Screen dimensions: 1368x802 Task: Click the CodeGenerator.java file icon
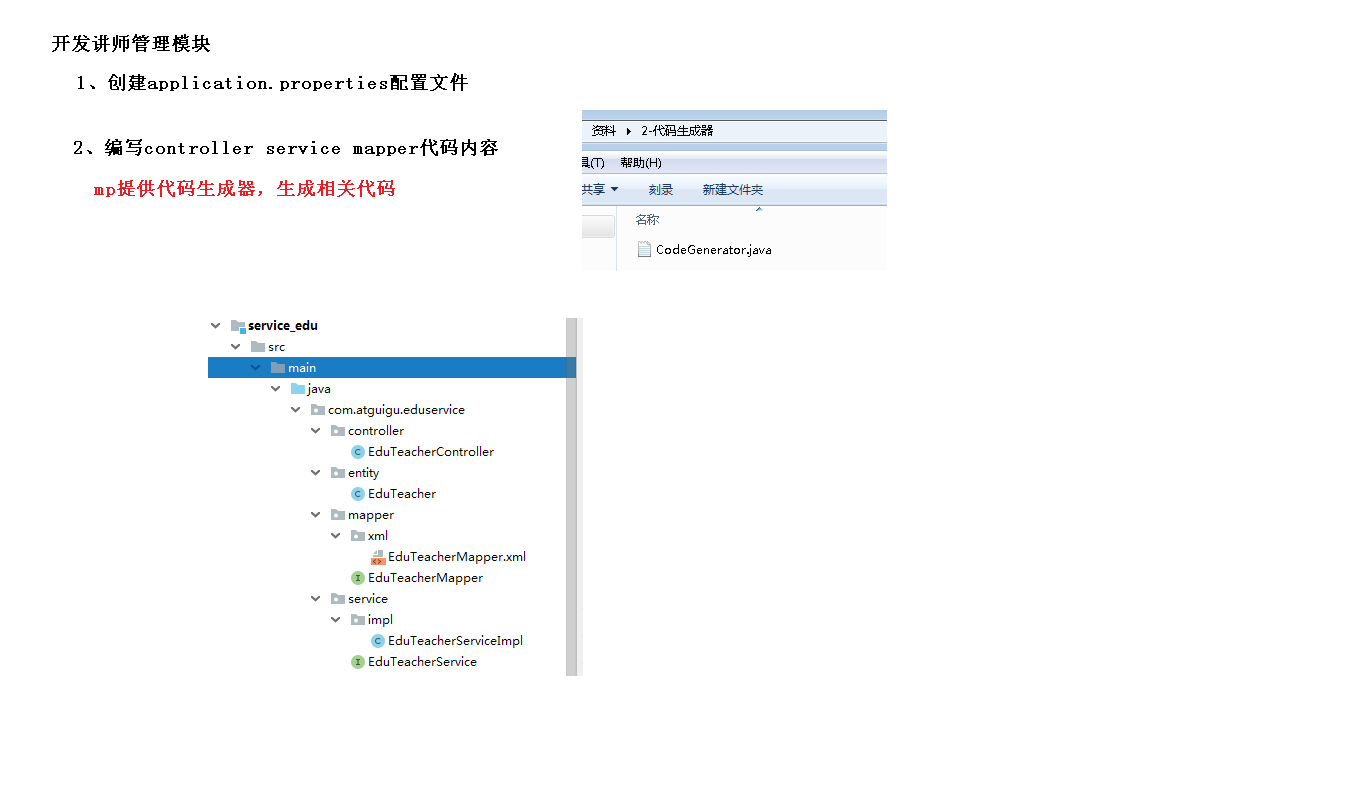coord(645,249)
